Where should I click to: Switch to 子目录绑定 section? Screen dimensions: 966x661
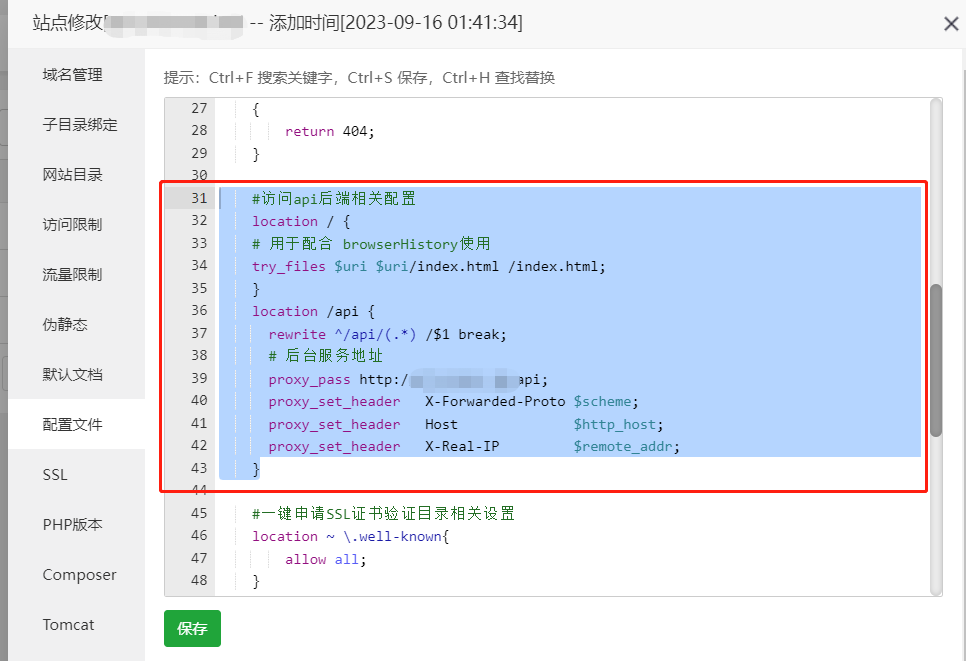pyautogui.click(x=79, y=125)
